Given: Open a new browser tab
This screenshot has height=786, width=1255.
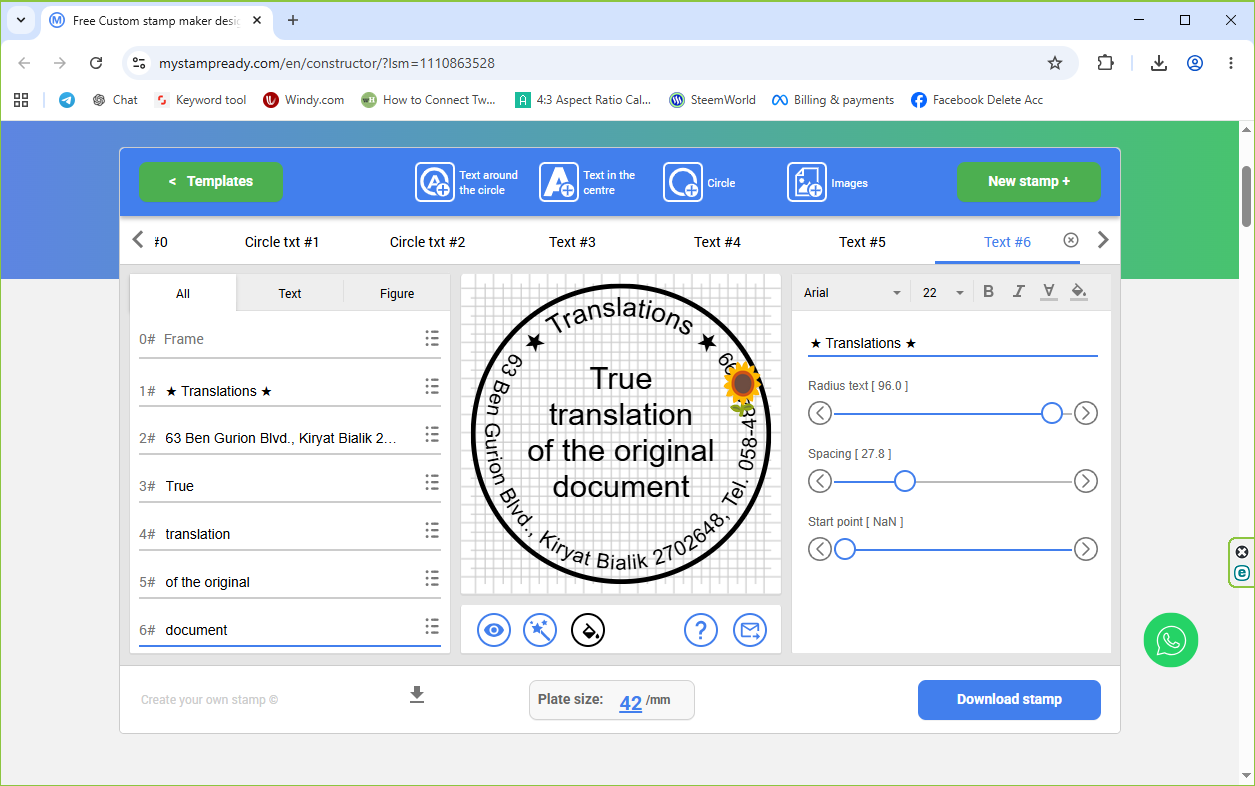Looking at the screenshot, I should (293, 20).
